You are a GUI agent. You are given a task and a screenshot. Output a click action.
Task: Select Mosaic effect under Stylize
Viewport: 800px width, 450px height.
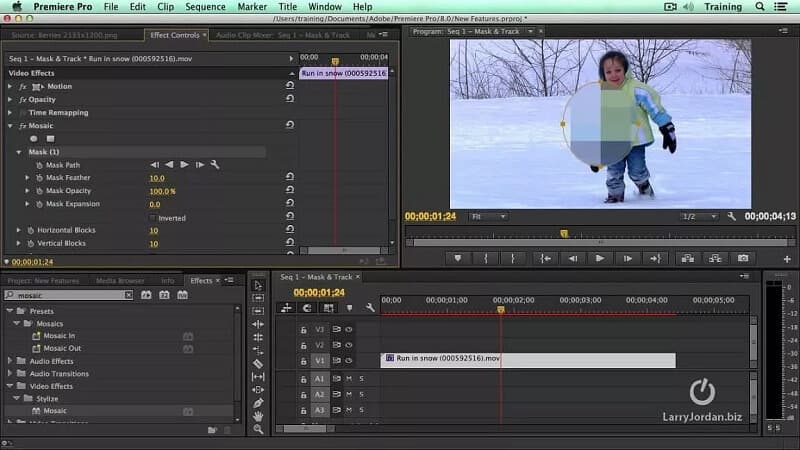point(55,411)
